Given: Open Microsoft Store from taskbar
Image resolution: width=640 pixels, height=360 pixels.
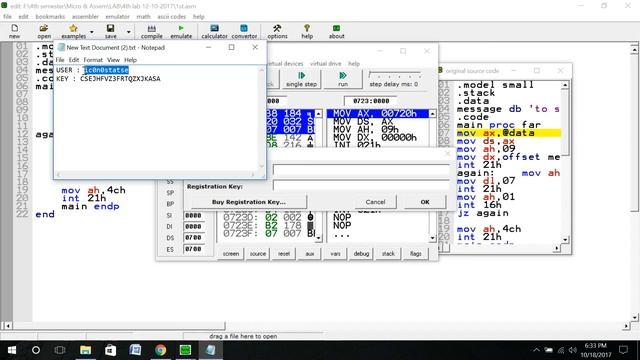Looking at the screenshot, I should [x=110, y=350].
